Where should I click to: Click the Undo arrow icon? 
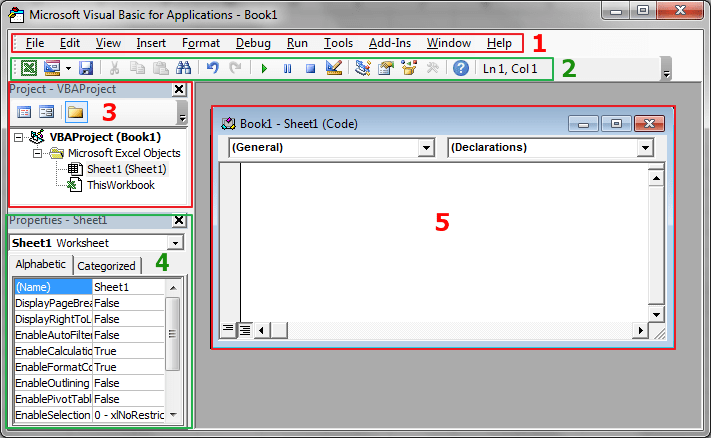pyautogui.click(x=212, y=68)
